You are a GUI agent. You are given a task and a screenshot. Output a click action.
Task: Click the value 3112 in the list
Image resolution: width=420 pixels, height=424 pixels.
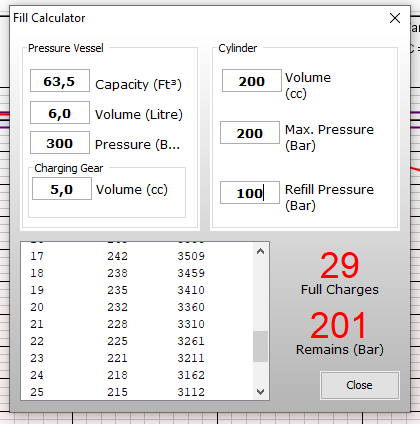(x=191, y=392)
